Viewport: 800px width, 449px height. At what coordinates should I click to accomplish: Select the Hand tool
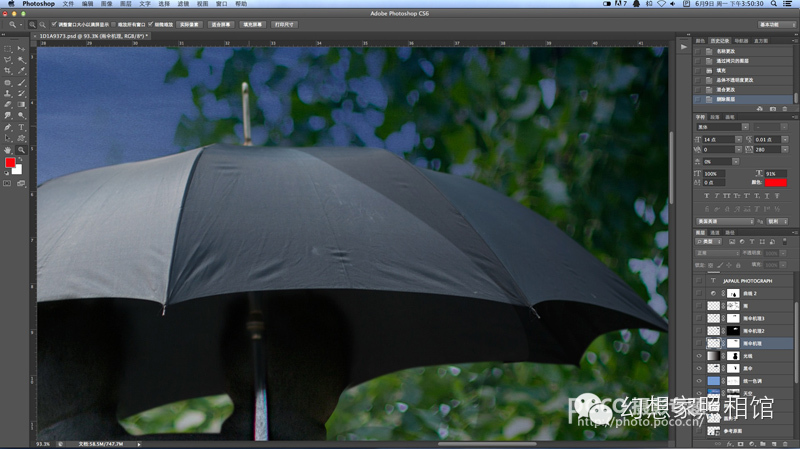8,150
